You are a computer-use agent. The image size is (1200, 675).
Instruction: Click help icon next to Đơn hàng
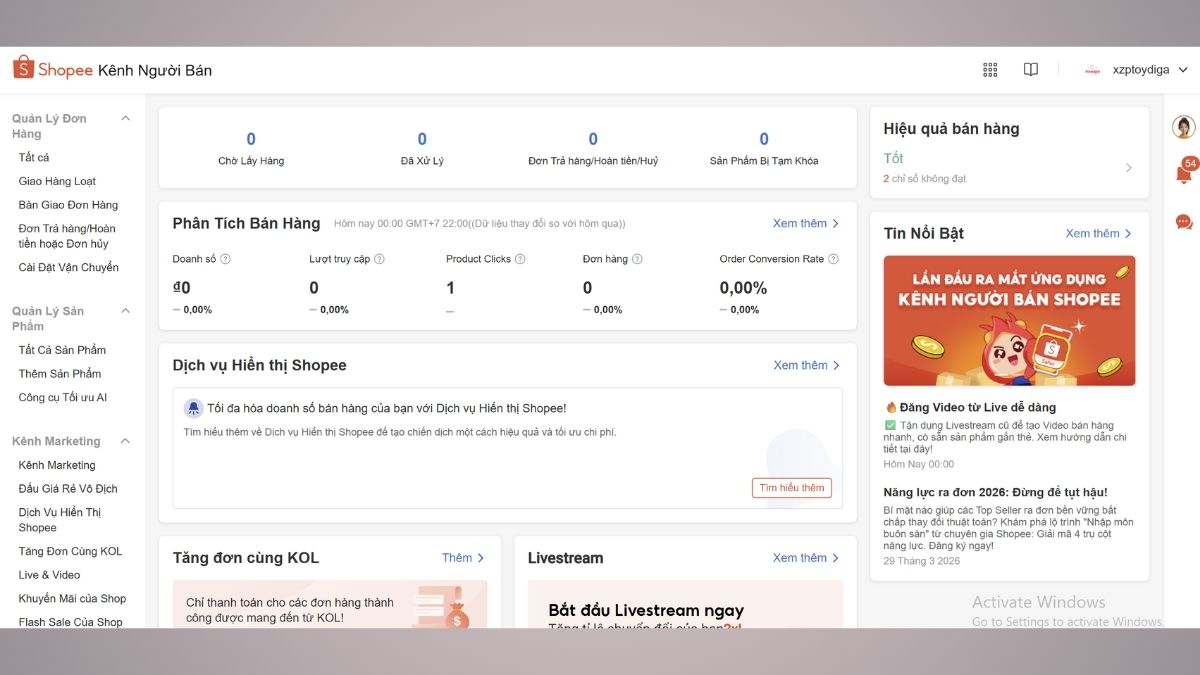click(637, 259)
